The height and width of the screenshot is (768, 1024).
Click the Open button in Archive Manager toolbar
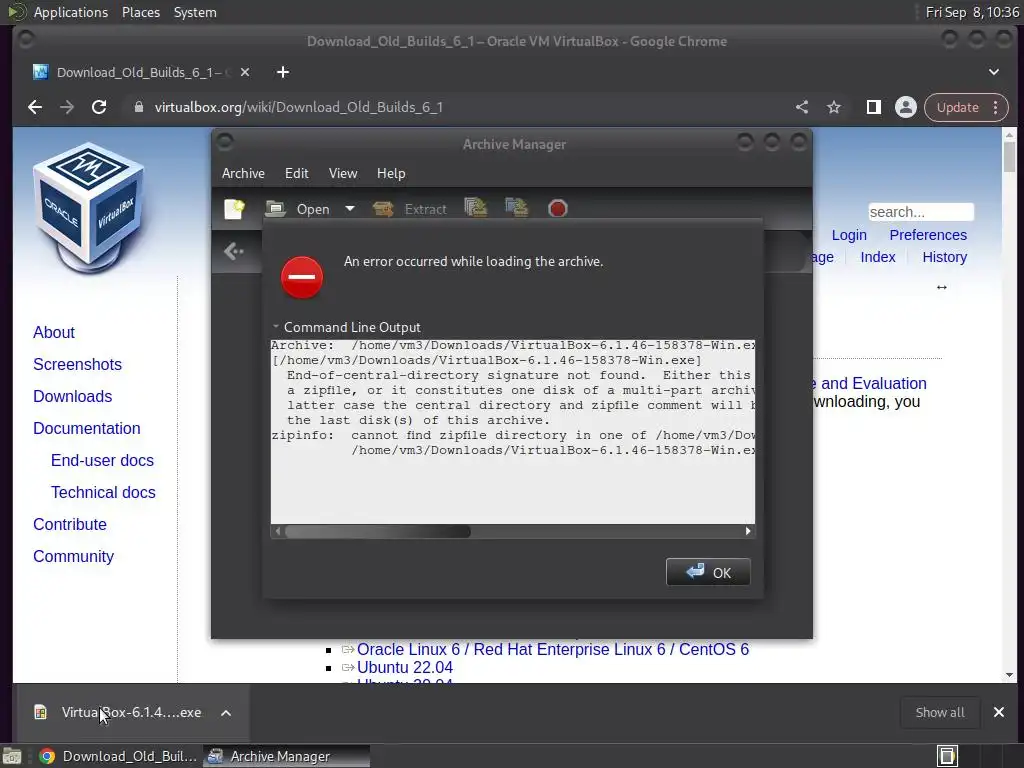coord(298,209)
